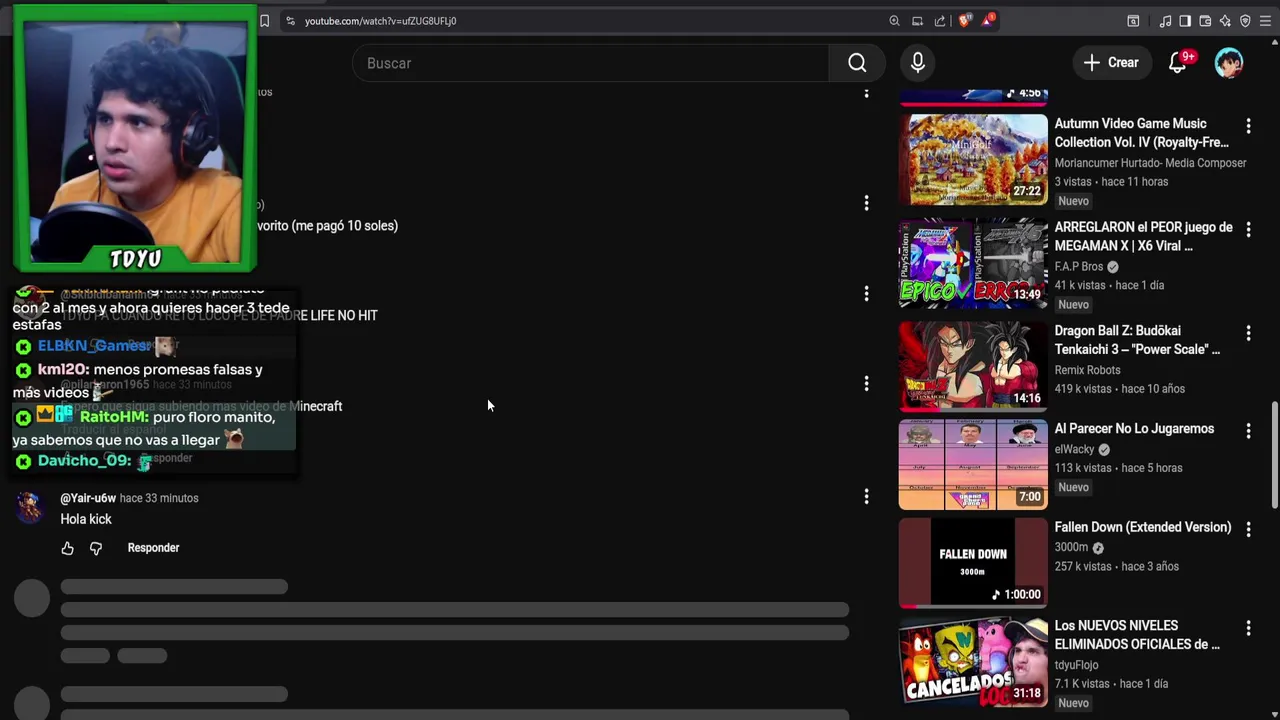Open Brave Rewards triangle icon
Screen dimensions: 1280x720
coord(988,21)
